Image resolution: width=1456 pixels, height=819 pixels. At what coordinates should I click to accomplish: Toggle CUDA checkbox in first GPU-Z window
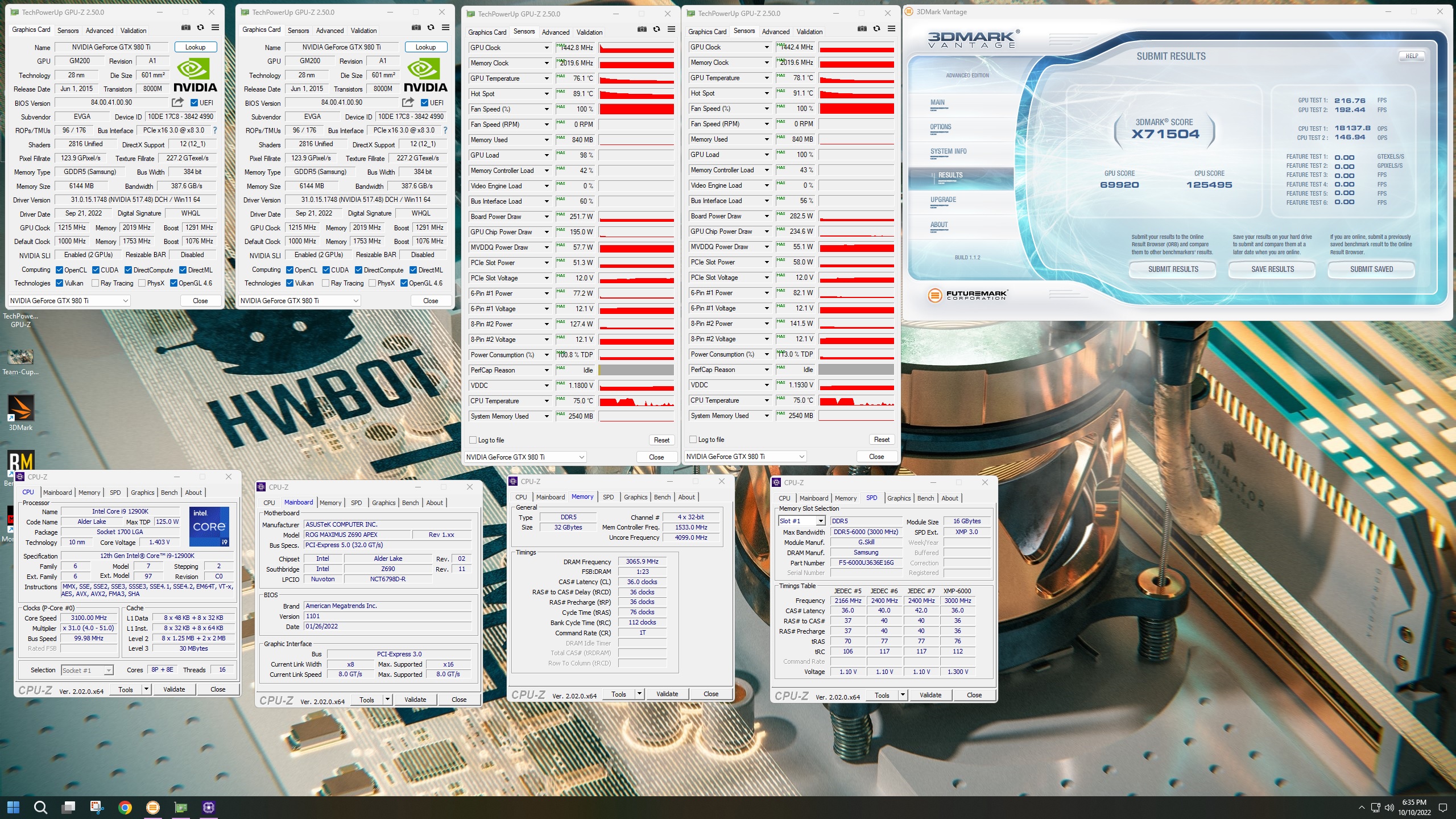click(x=96, y=270)
